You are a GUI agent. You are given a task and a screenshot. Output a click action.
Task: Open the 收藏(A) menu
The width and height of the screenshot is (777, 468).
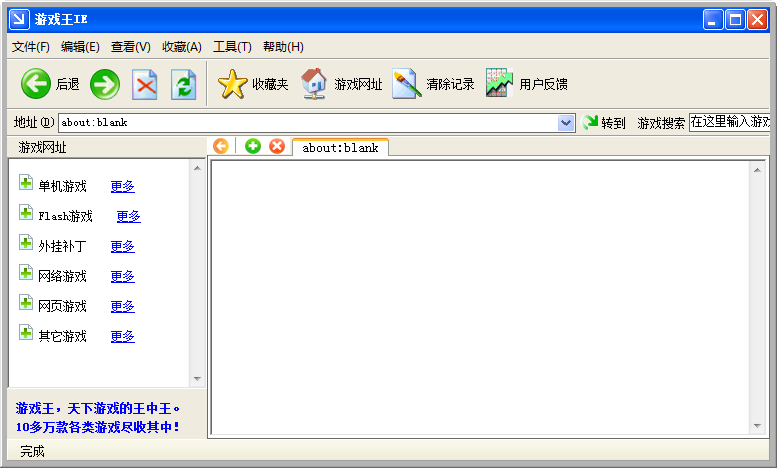pyautogui.click(x=182, y=47)
